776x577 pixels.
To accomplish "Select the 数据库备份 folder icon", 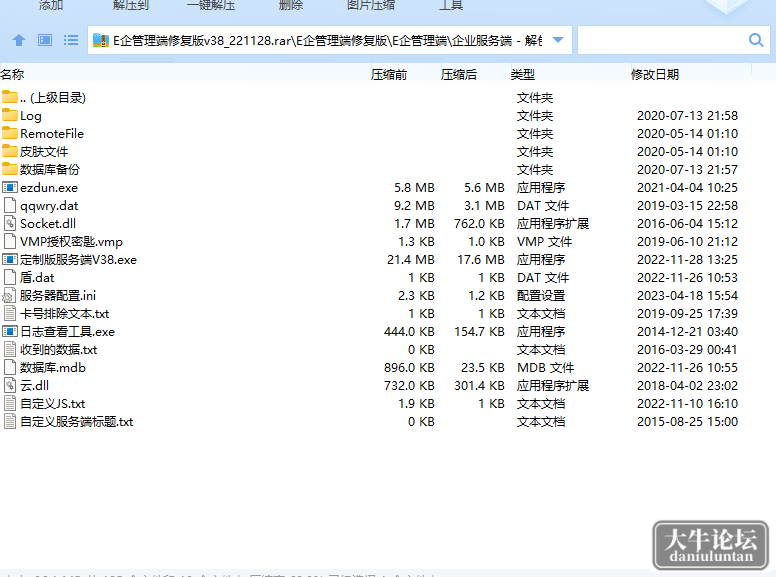I will 10,169.
